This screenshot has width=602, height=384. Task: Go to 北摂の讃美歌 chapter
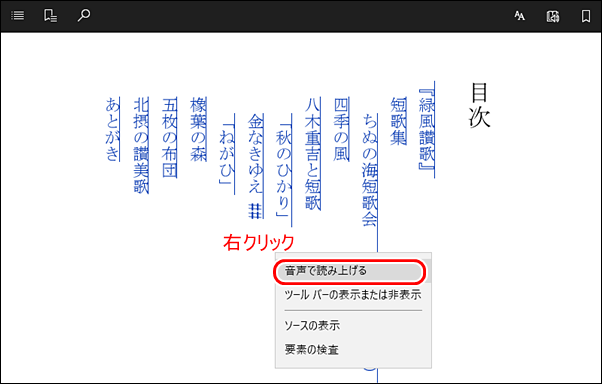pyautogui.click(x=141, y=146)
